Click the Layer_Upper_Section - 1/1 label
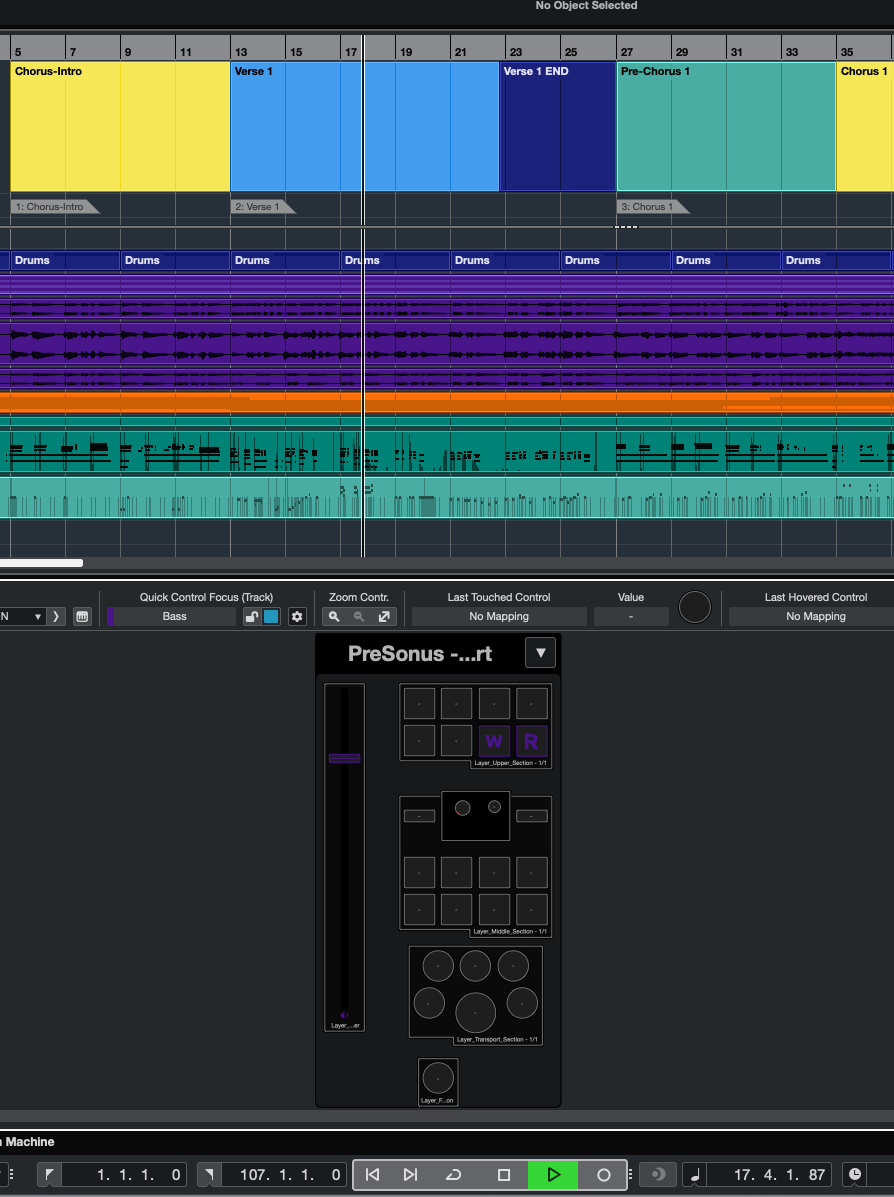The height and width of the screenshot is (1197, 894). point(510,763)
